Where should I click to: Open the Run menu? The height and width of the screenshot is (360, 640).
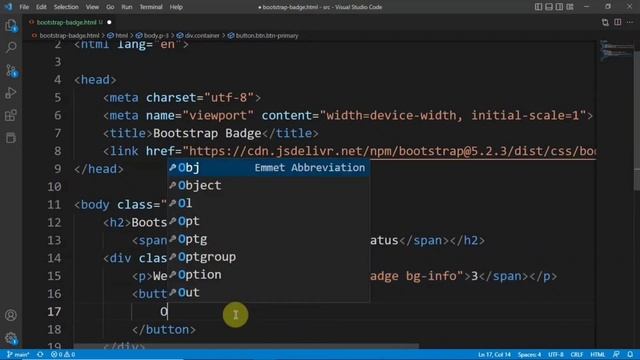pos(127,7)
